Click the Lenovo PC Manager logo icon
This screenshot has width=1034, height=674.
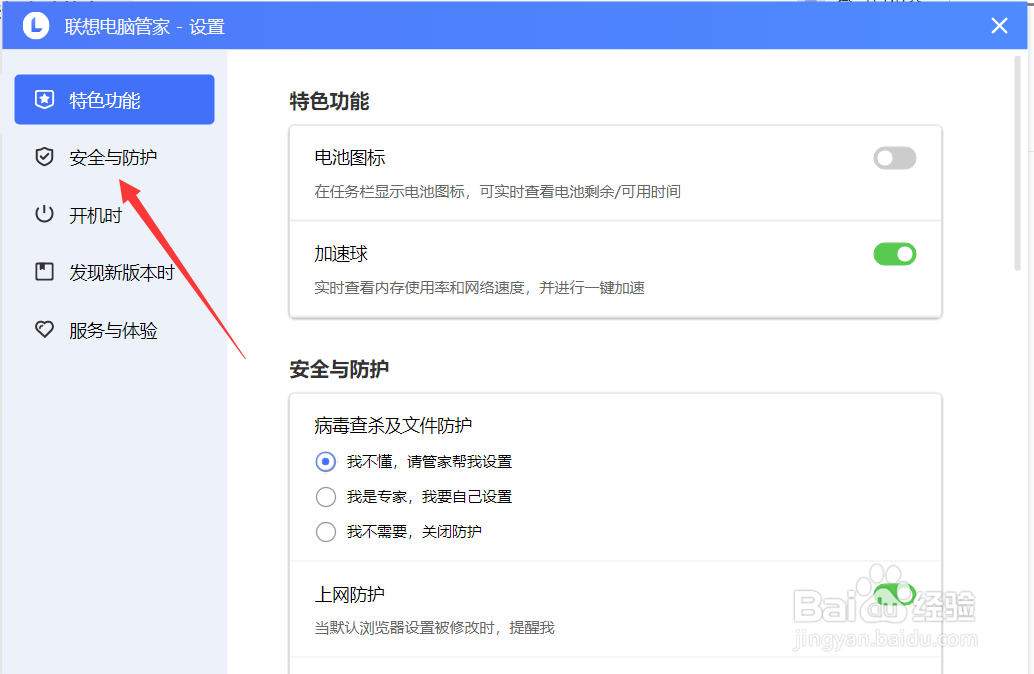click(36, 26)
